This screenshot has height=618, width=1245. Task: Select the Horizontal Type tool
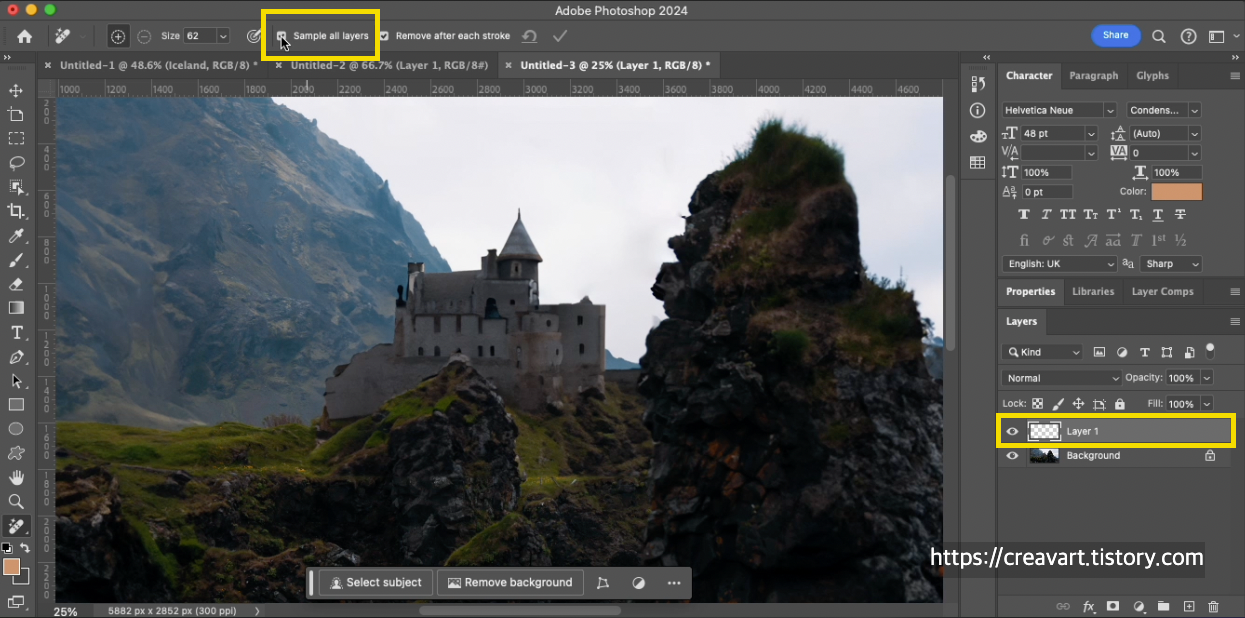[16, 332]
